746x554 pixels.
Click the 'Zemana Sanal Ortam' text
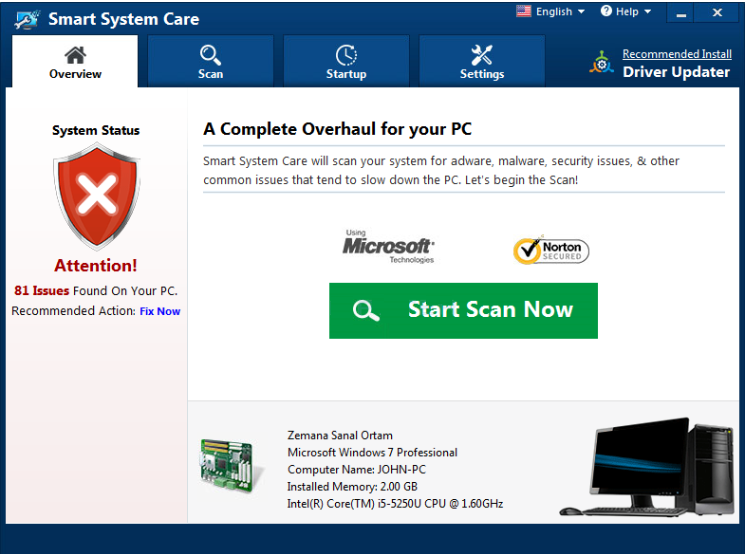(340, 435)
